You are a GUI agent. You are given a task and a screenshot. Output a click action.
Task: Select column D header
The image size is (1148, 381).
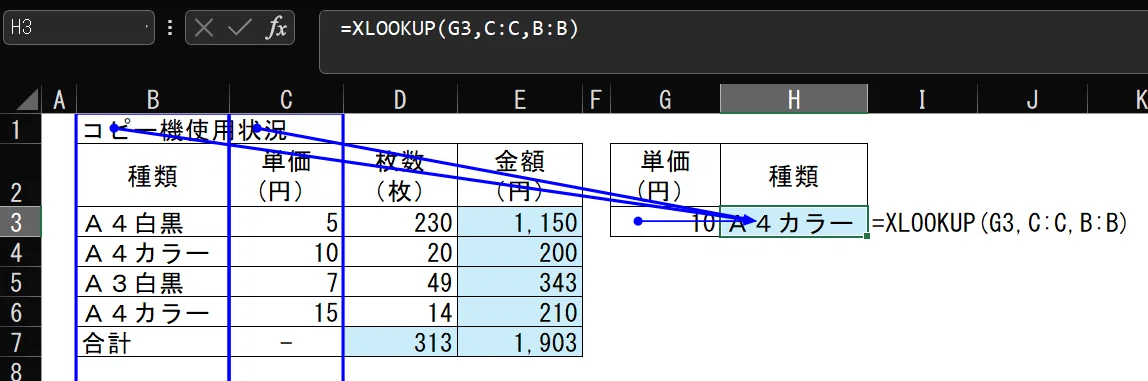[400, 100]
